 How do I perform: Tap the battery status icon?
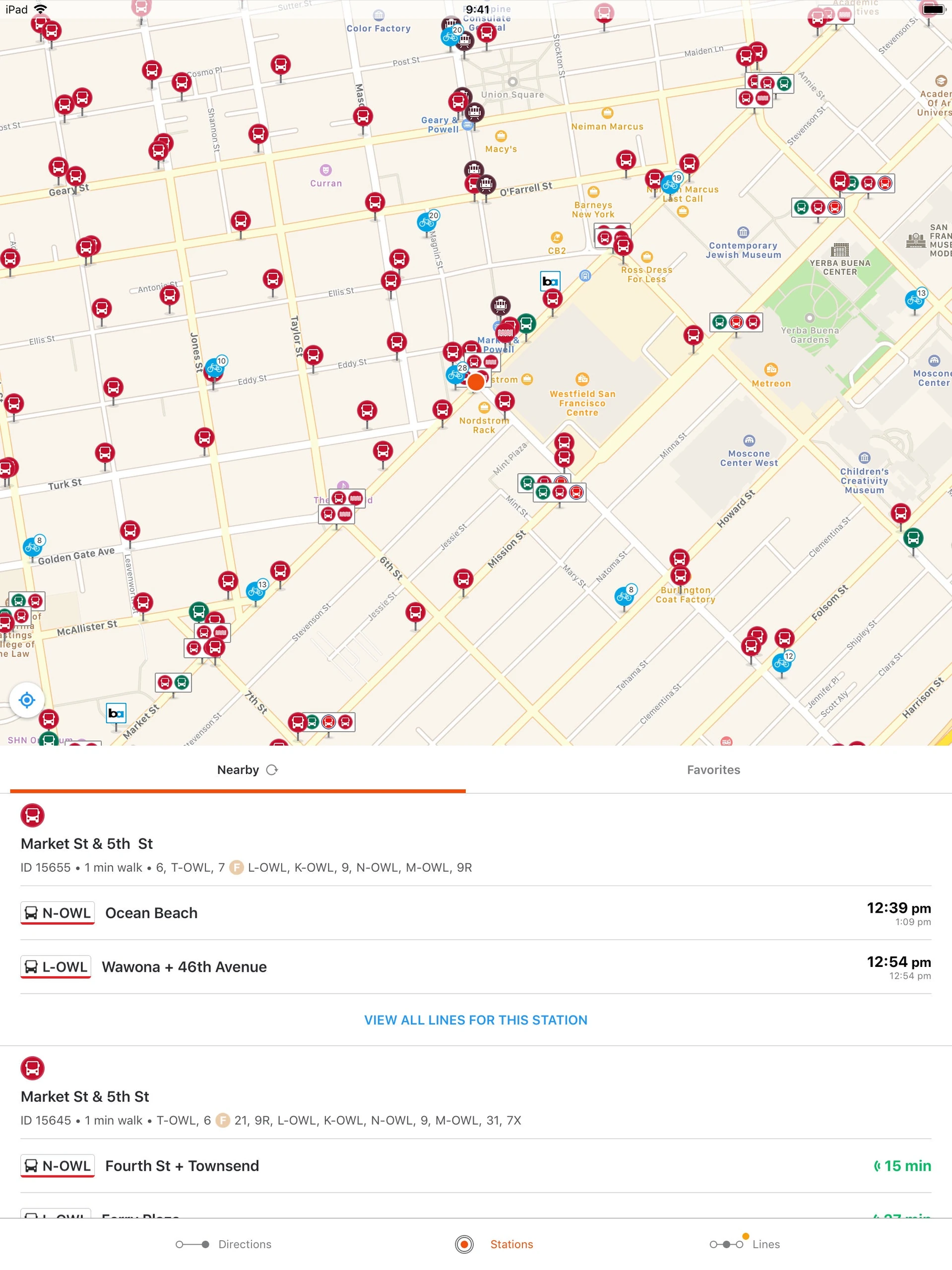[x=933, y=9]
